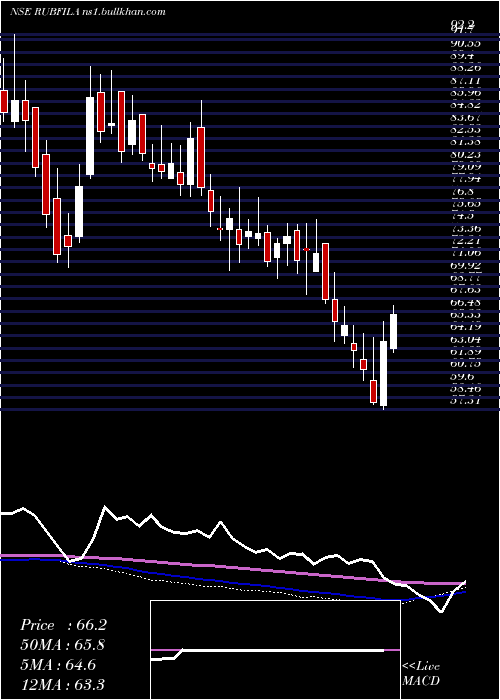Click the 66.48 price axis label
500x700 pixels.
click(464, 303)
